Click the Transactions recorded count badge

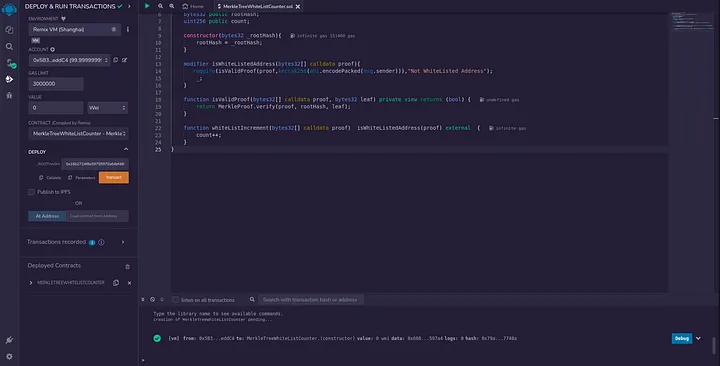(x=92, y=242)
